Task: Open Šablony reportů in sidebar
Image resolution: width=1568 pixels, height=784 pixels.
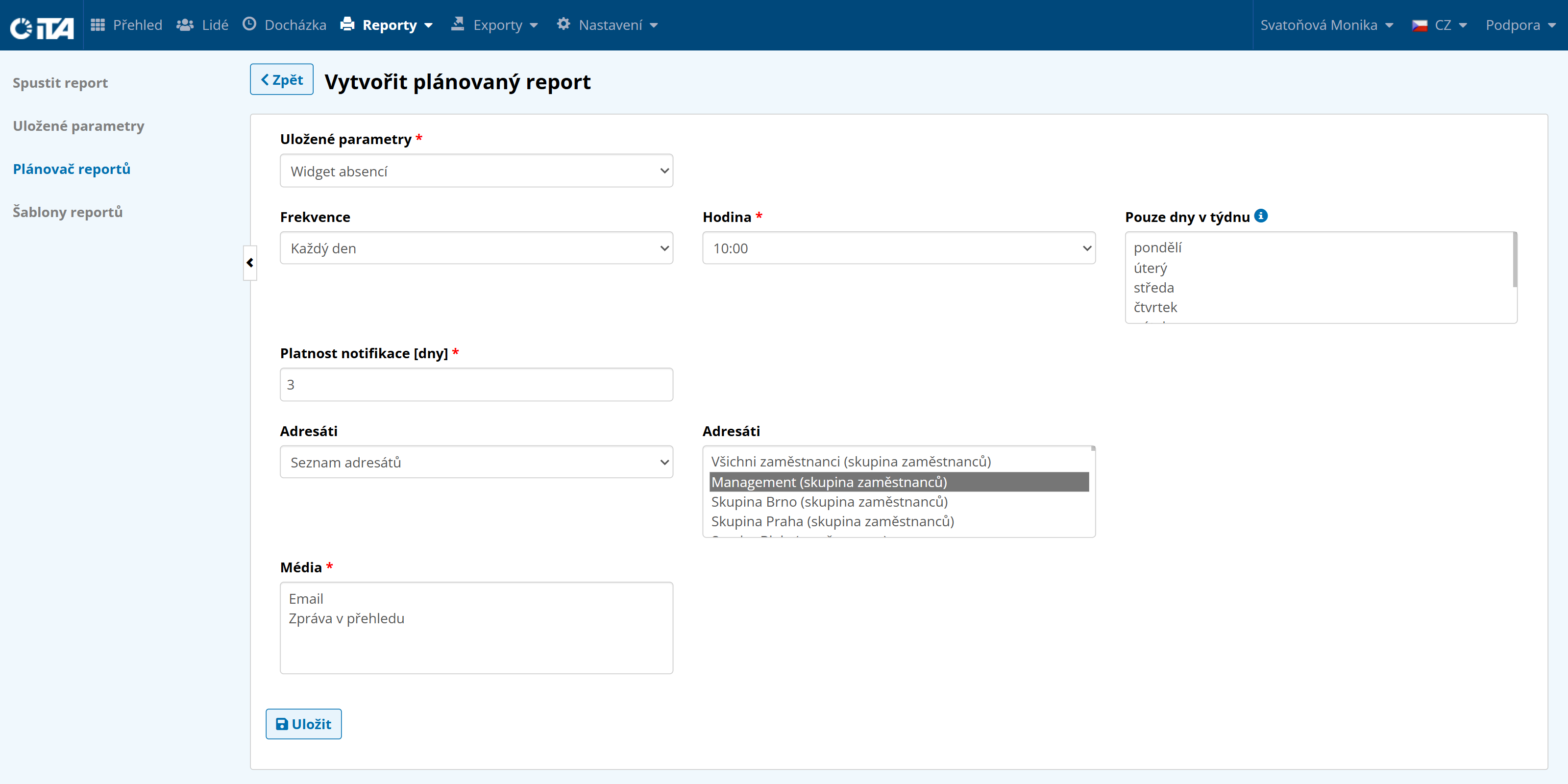Action: pos(68,212)
